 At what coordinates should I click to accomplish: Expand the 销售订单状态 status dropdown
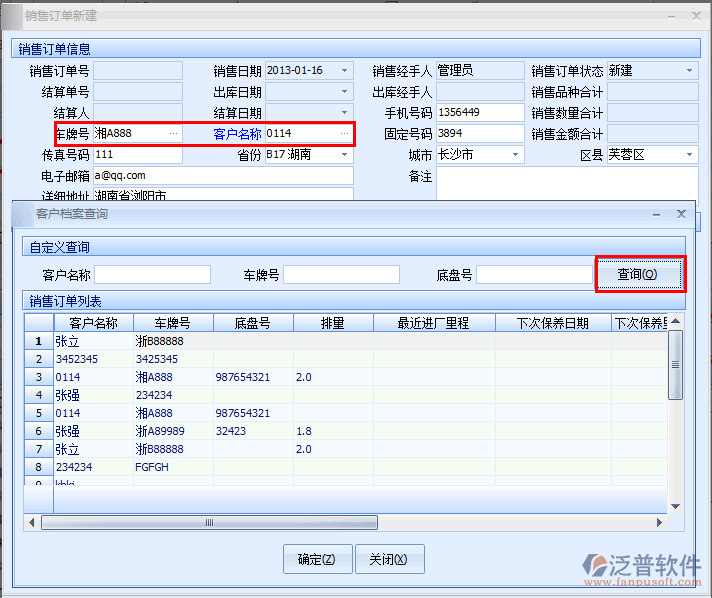689,71
